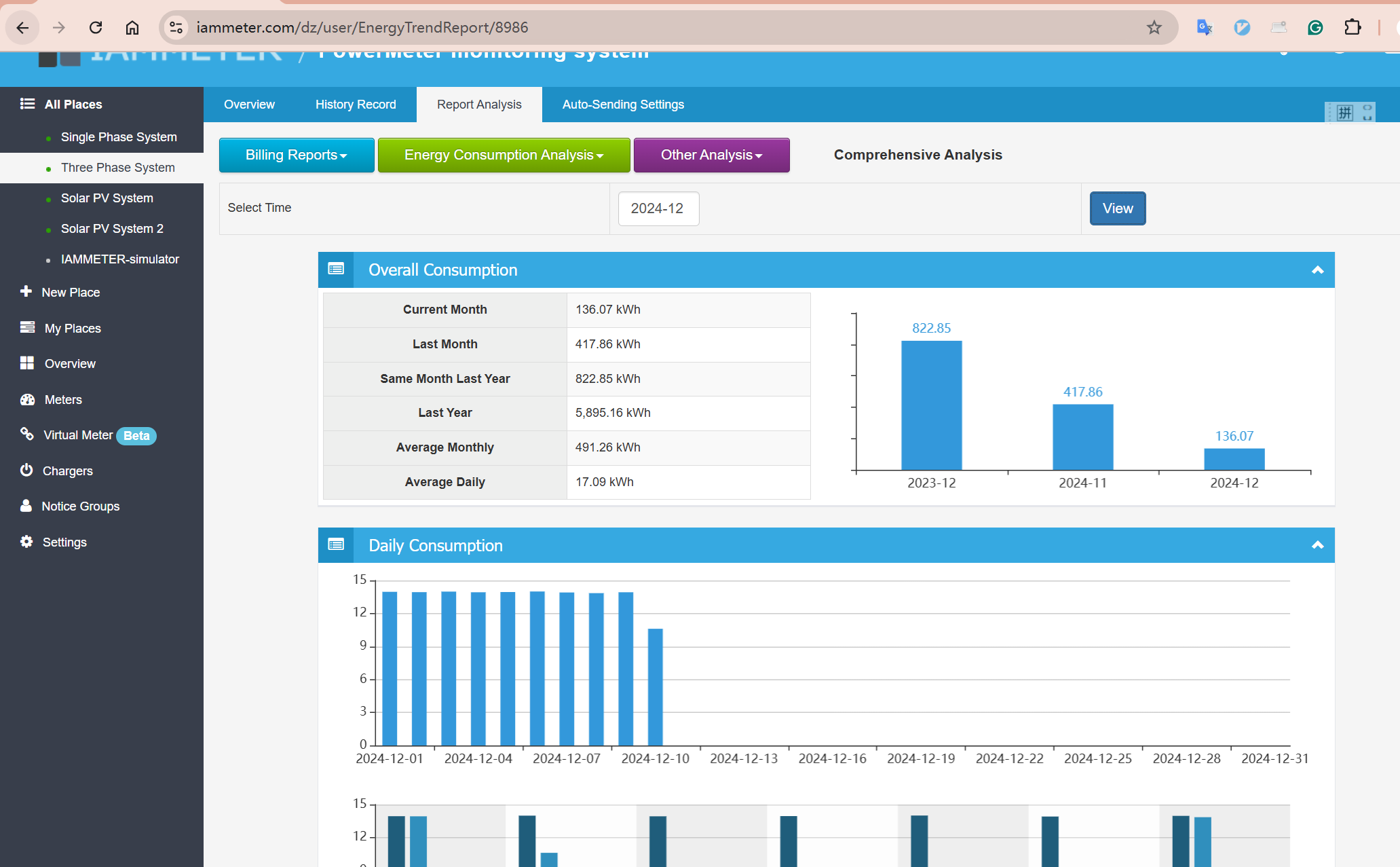Go back with the browser back arrow

click(x=22, y=28)
